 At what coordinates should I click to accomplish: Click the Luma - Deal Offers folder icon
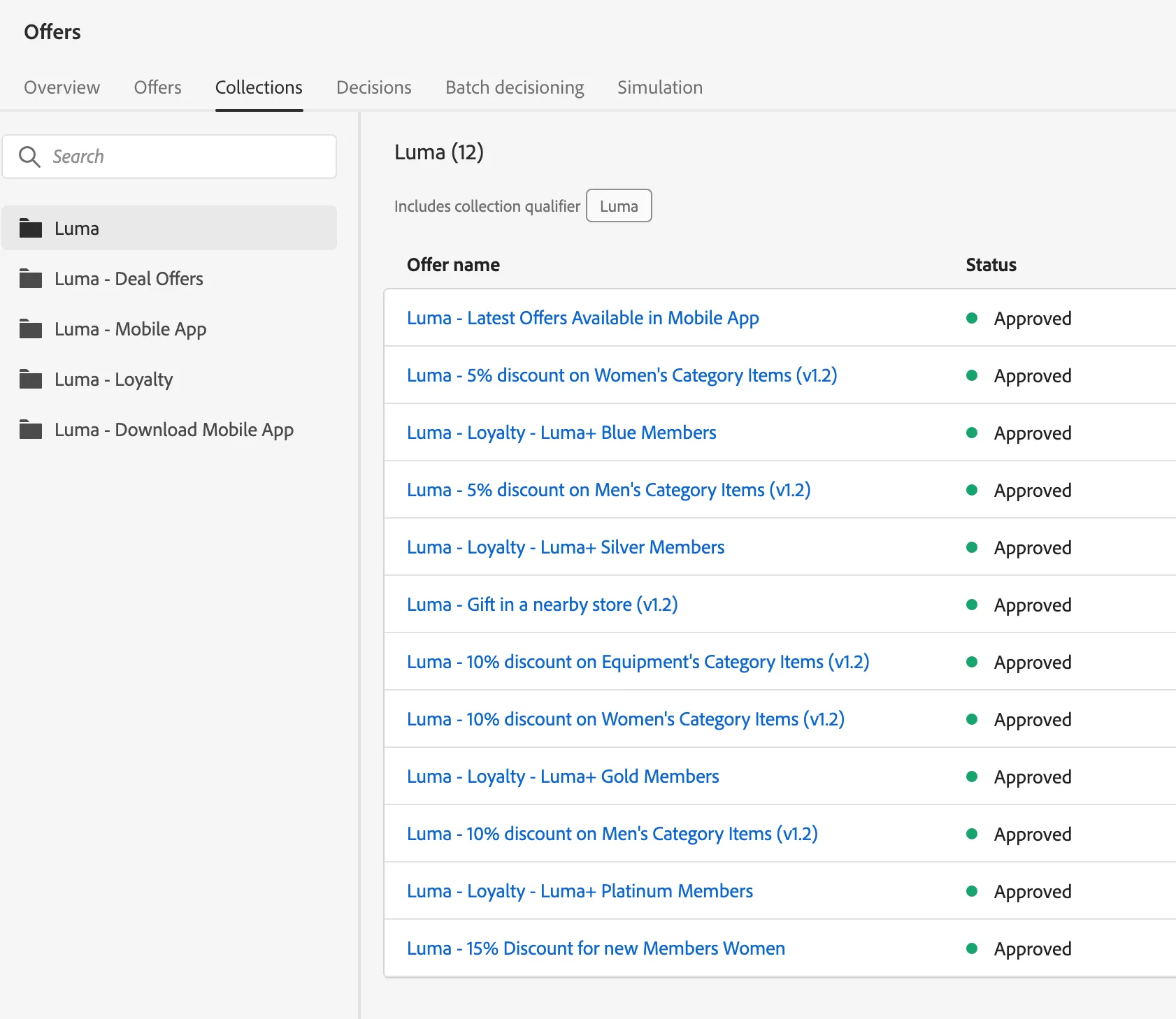click(31, 278)
